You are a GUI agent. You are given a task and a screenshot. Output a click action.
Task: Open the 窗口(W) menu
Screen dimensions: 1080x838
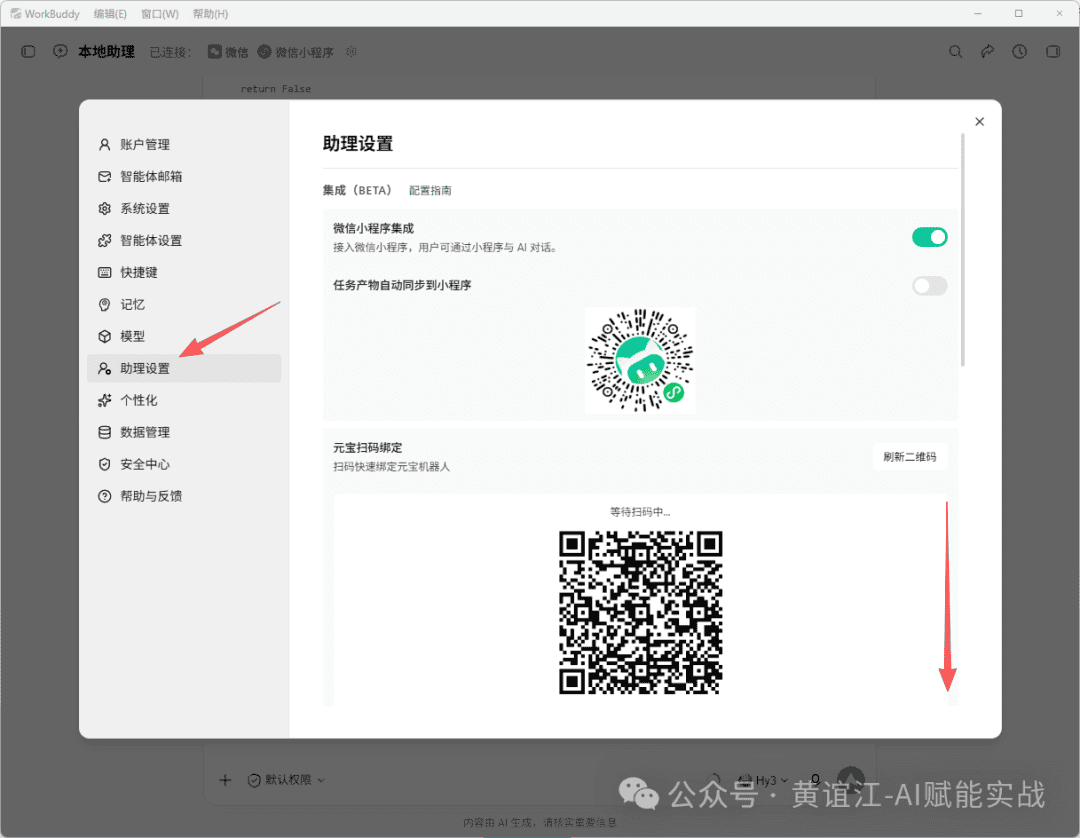click(x=160, y=14)
